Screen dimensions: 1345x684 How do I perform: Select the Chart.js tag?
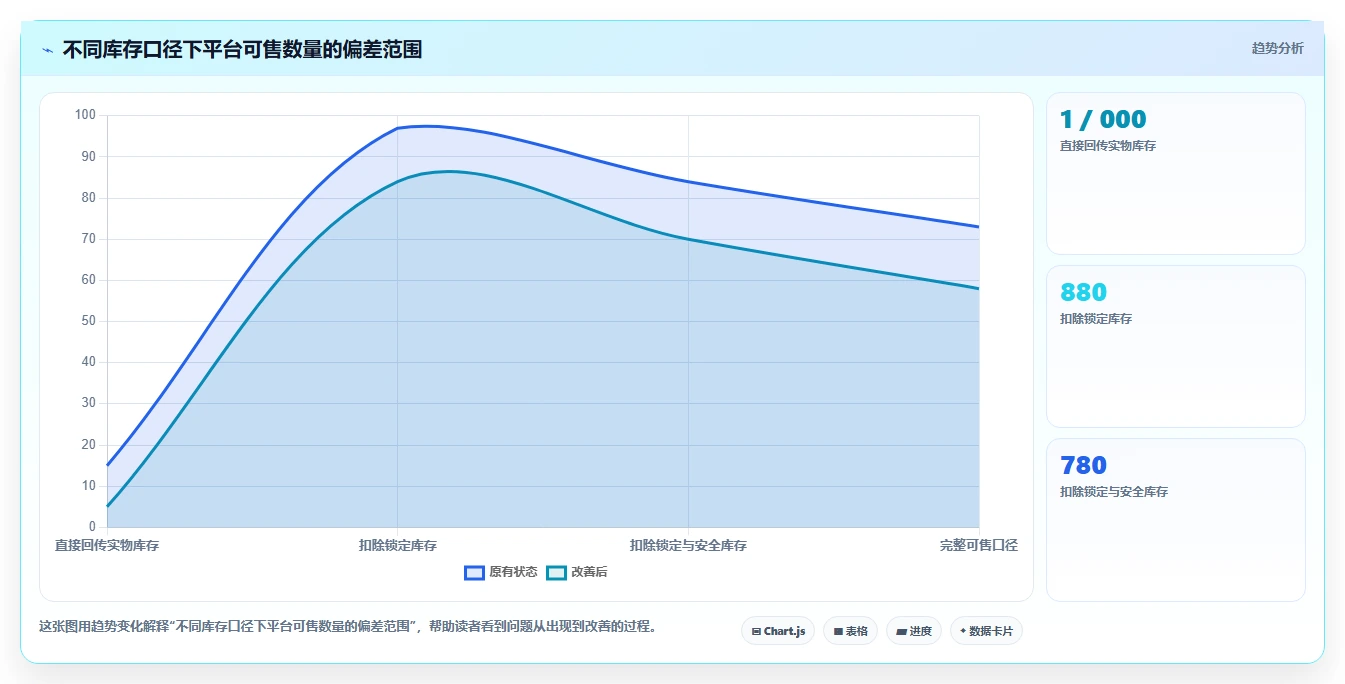[778, 631]
